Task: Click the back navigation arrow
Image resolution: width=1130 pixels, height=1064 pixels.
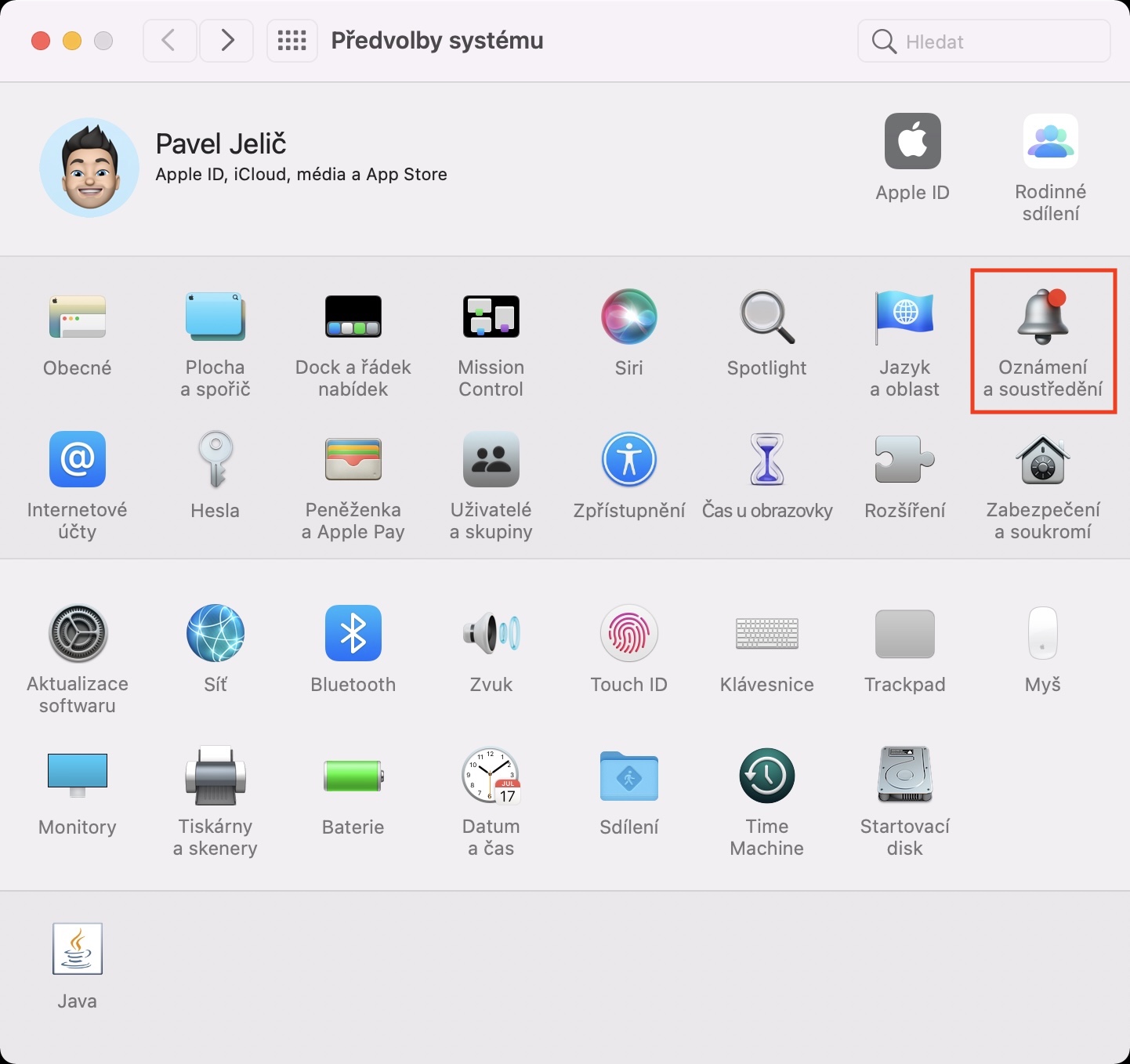Action: pos(169,40)
